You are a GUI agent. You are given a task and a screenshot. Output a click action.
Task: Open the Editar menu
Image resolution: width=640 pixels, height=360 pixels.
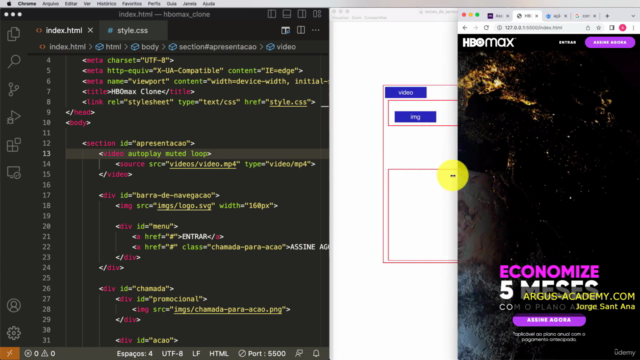click(71, 4)
